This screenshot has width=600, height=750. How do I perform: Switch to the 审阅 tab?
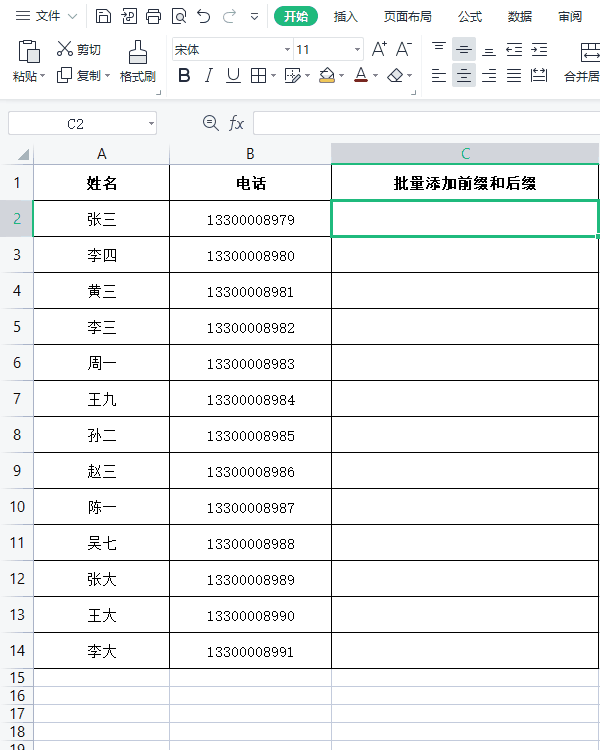pos(570,17)
